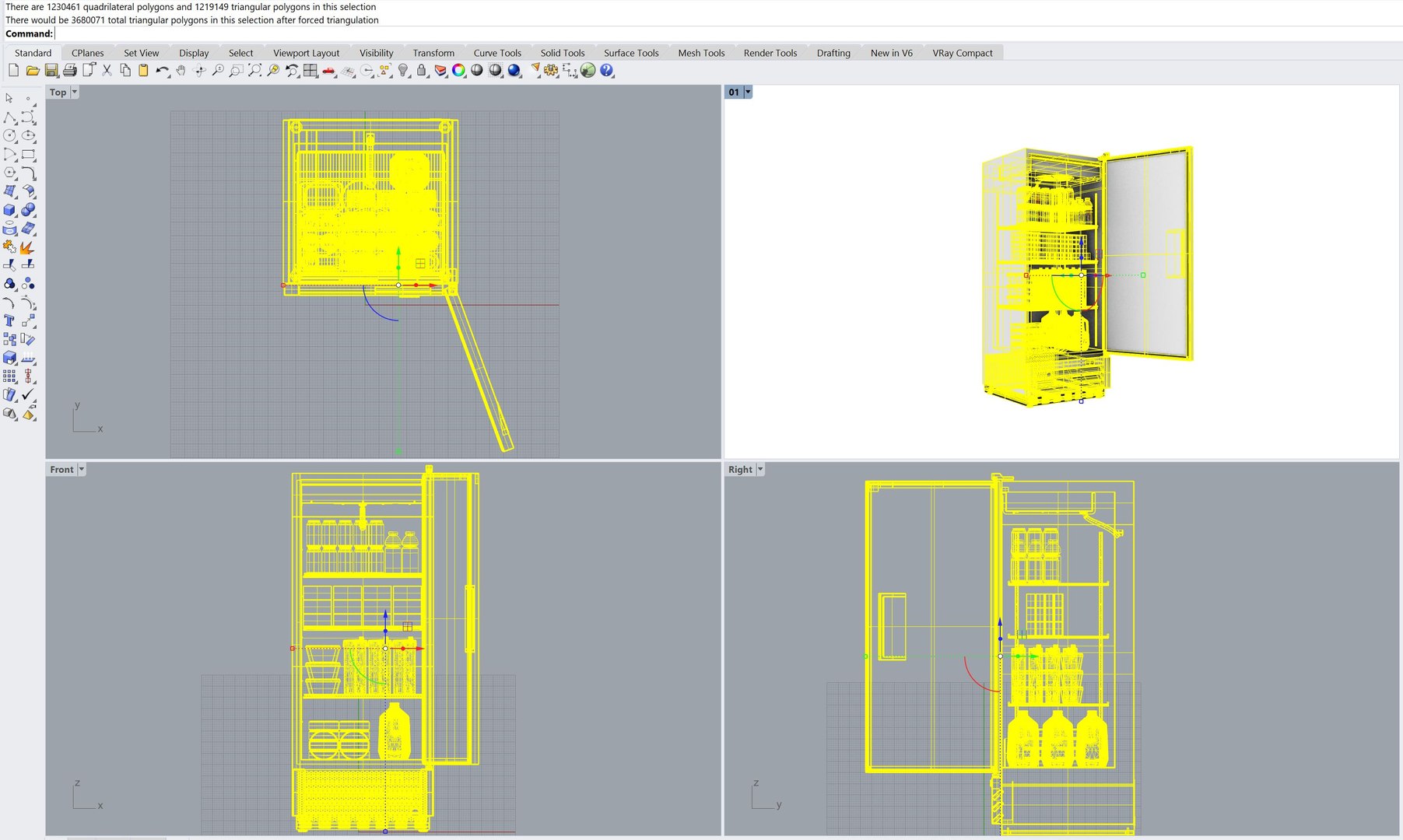This screenshot has width=1403, height=840.
Task: Open Options with the gear icon
Action: pyautogui.click(x=551, y=71)
